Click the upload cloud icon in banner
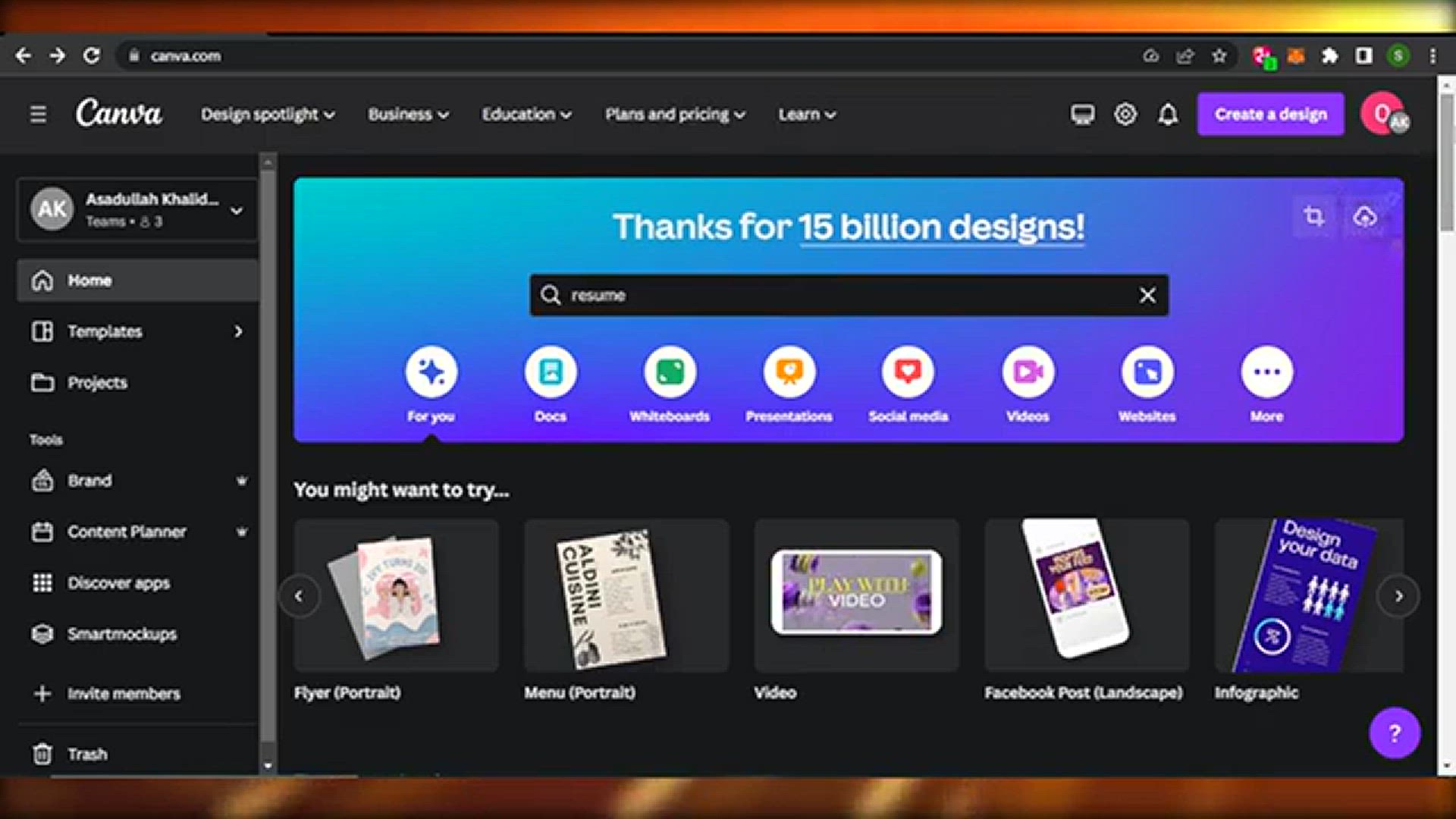Viewport: 1456px width, 819px height. pyautogui.click(x=1365, y=217)
